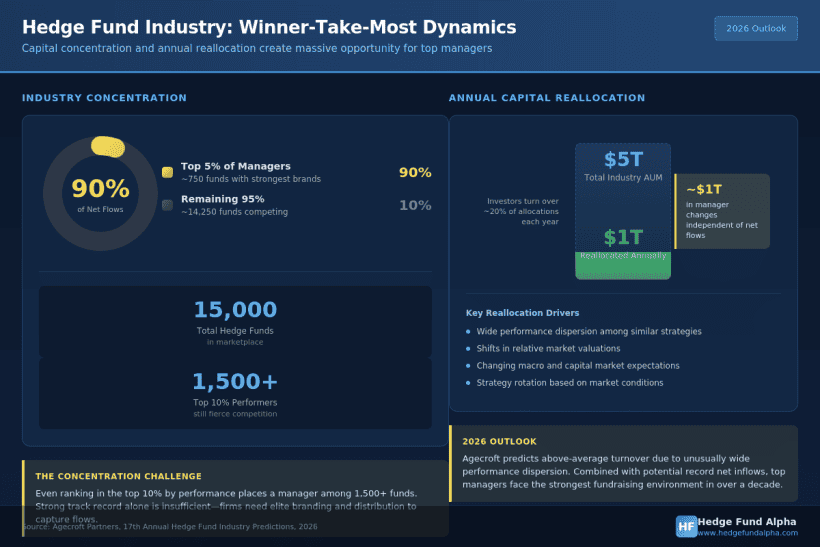The height and width of the screenshot is (547, 820).
Task: Click the 1,500+ Top 10% Performers card
Action: click(235, 392)
